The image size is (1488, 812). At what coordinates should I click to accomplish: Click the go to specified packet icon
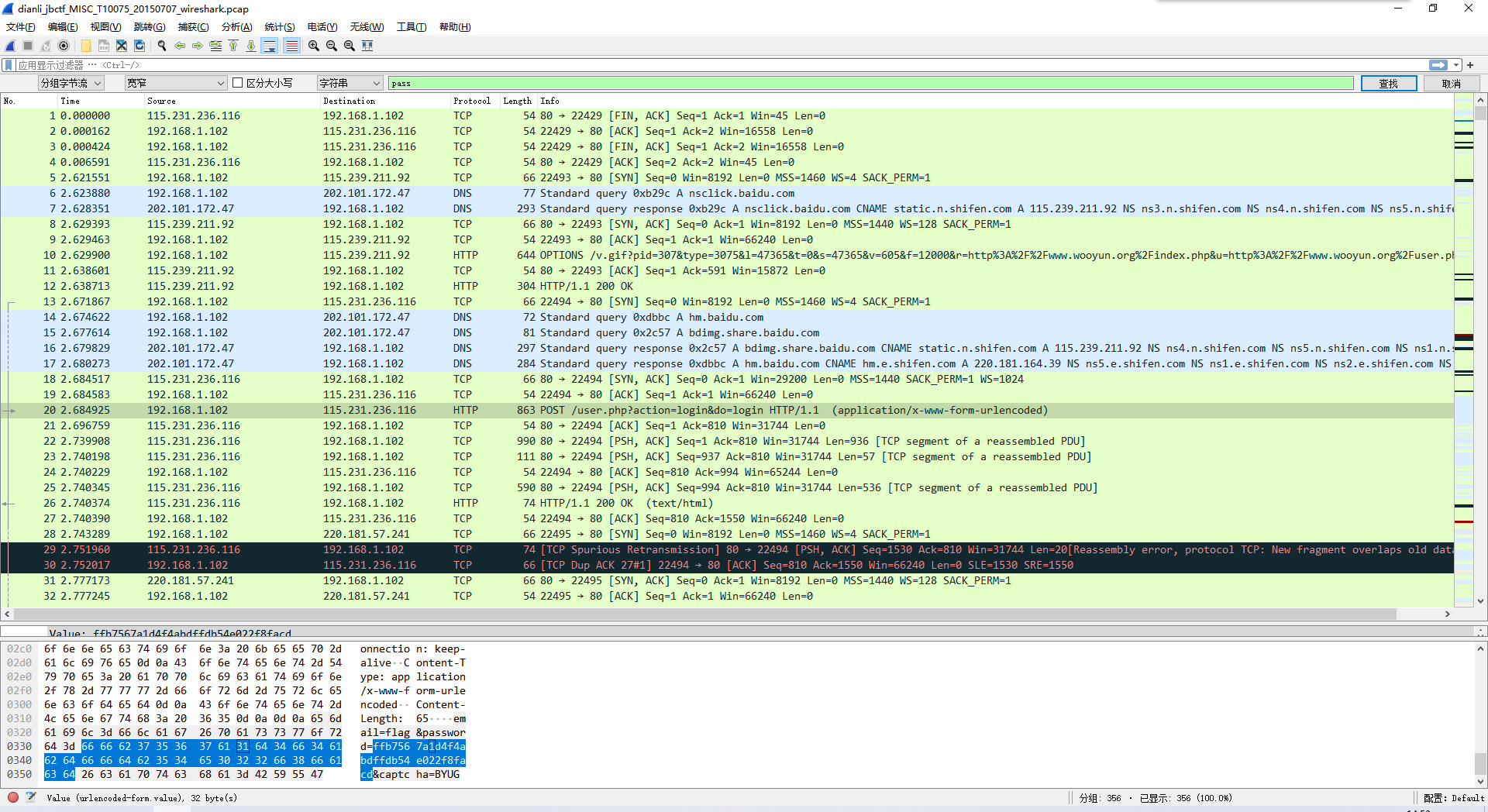pyautogui.click(x=215, y=46)
